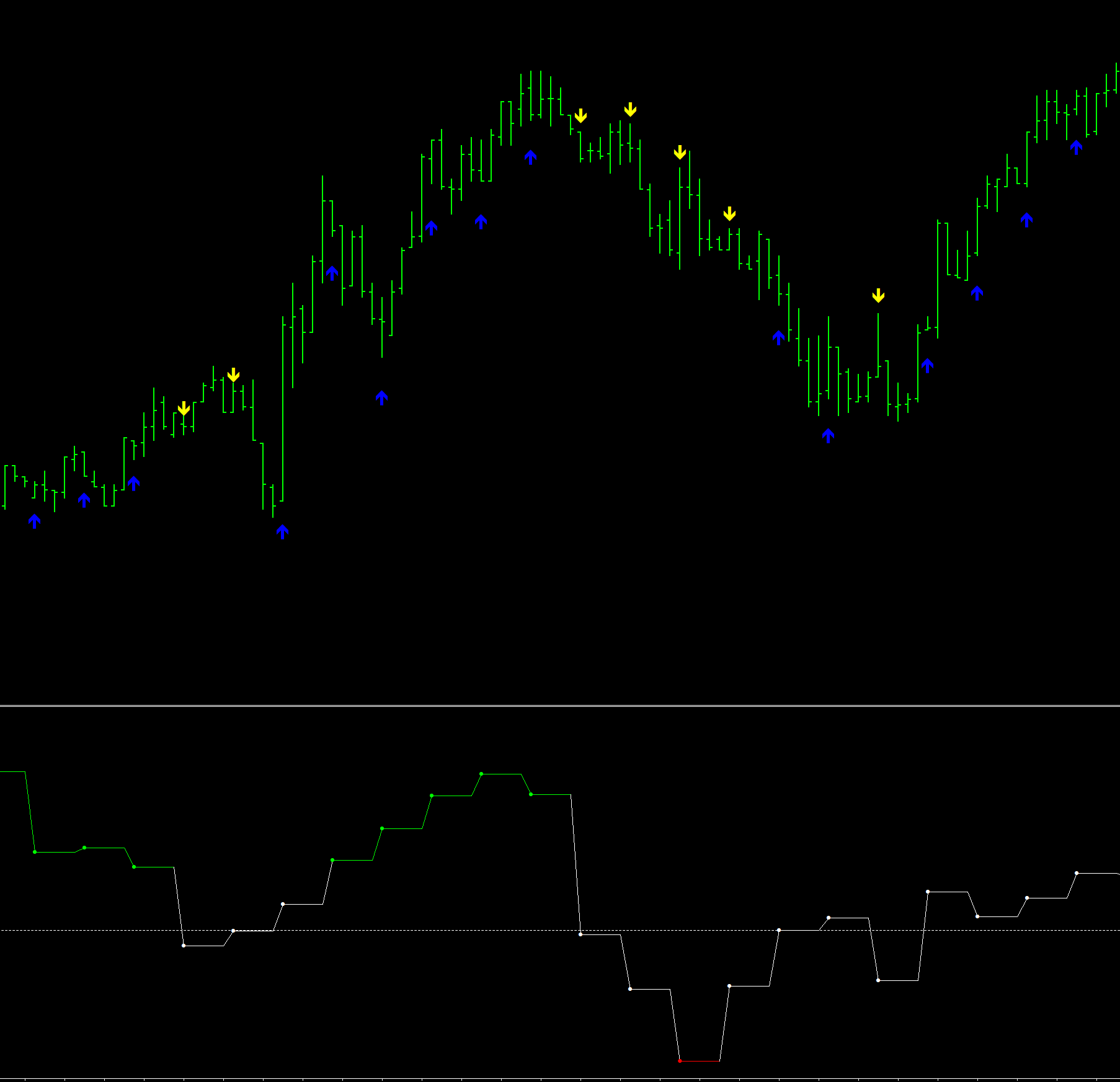The height and width of the screenshot is (1082, 1120).
Task: Select the leftmost yellow down arrow
Action: [184, 409]
